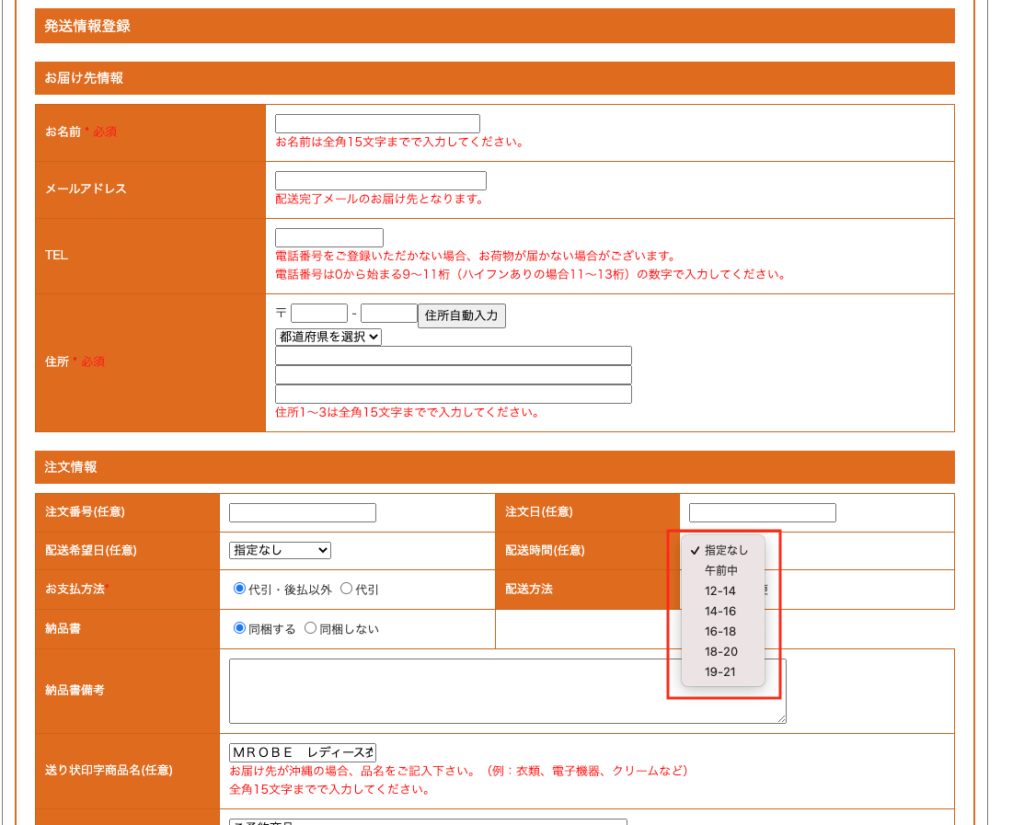Choose the 19-21 delivery time slot
Viewport: 1024px width, 825px height.
(x=721, y=672)
